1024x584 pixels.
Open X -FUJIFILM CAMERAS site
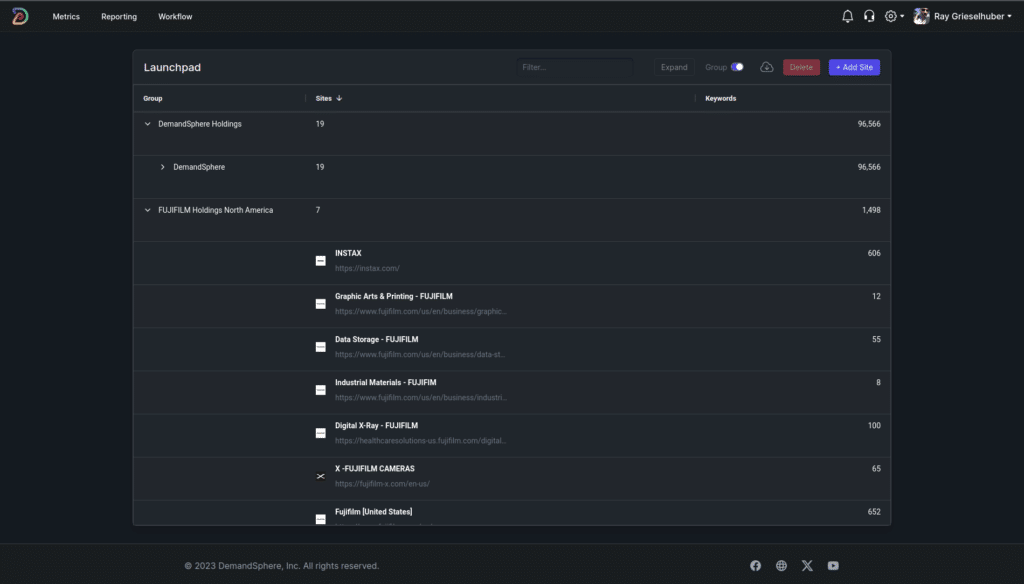tap(375, 469)
